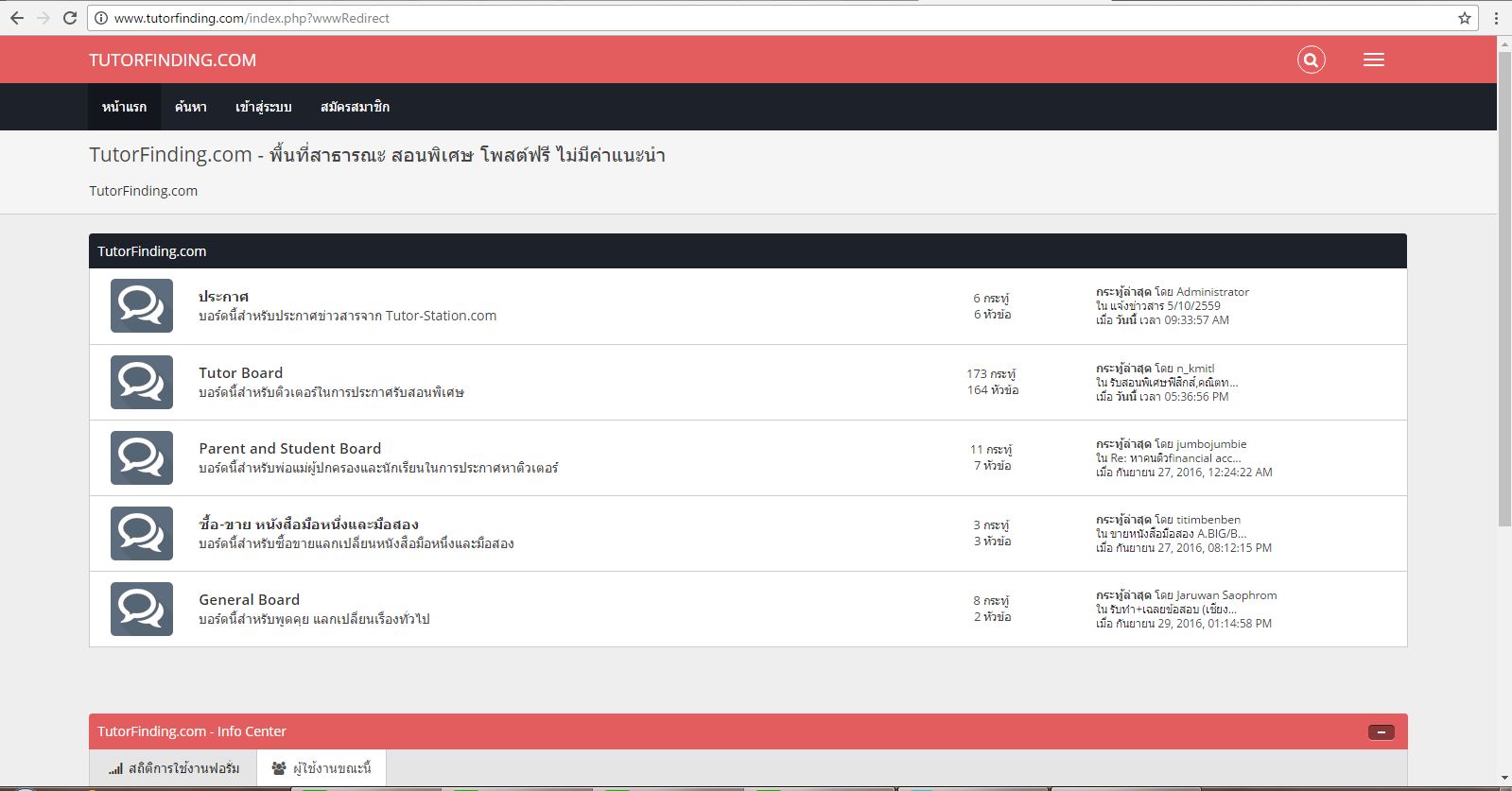Image resolution: width=1512 pixels, height=791 pixels.
Task: Open latest post Re: หาคนติวfinancial acc
Action: 1175,458
